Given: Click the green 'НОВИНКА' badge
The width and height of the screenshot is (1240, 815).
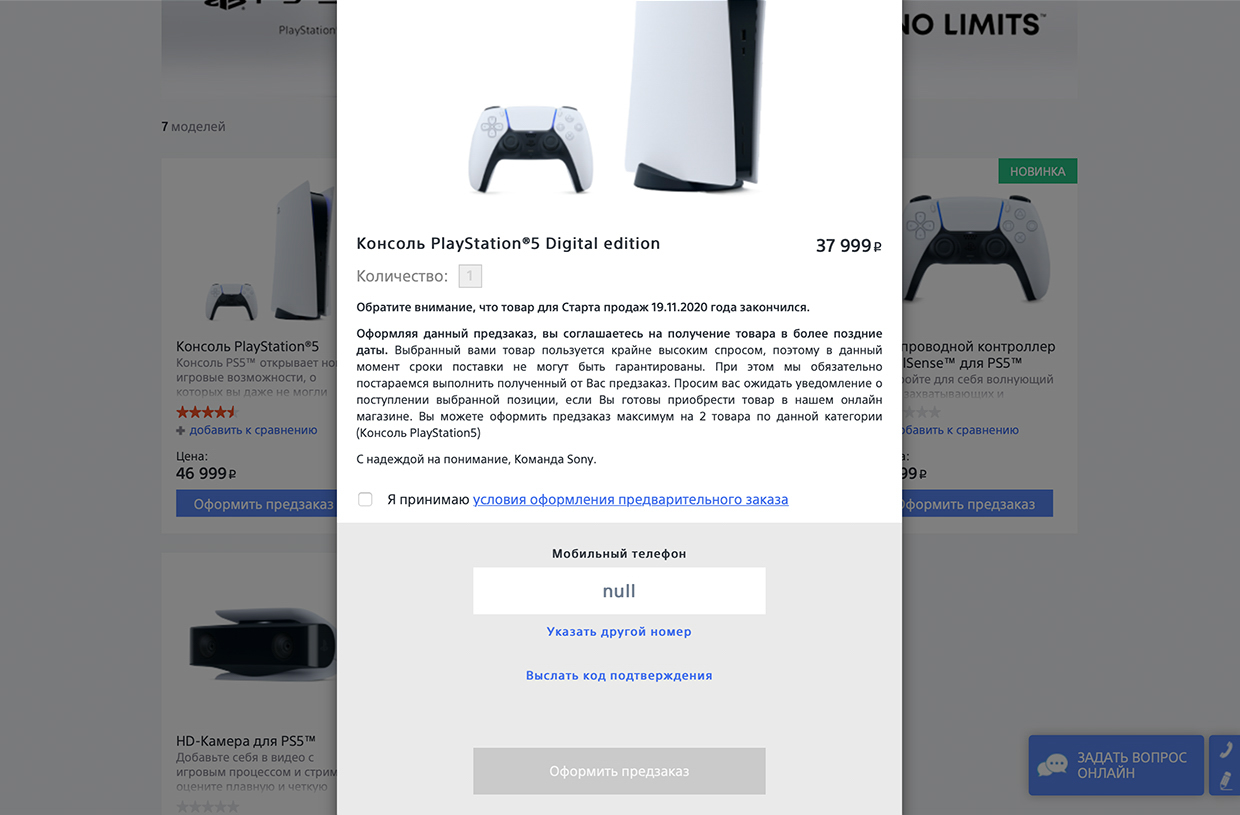Looking at the screenshot, I should [x=1037, y=171].
